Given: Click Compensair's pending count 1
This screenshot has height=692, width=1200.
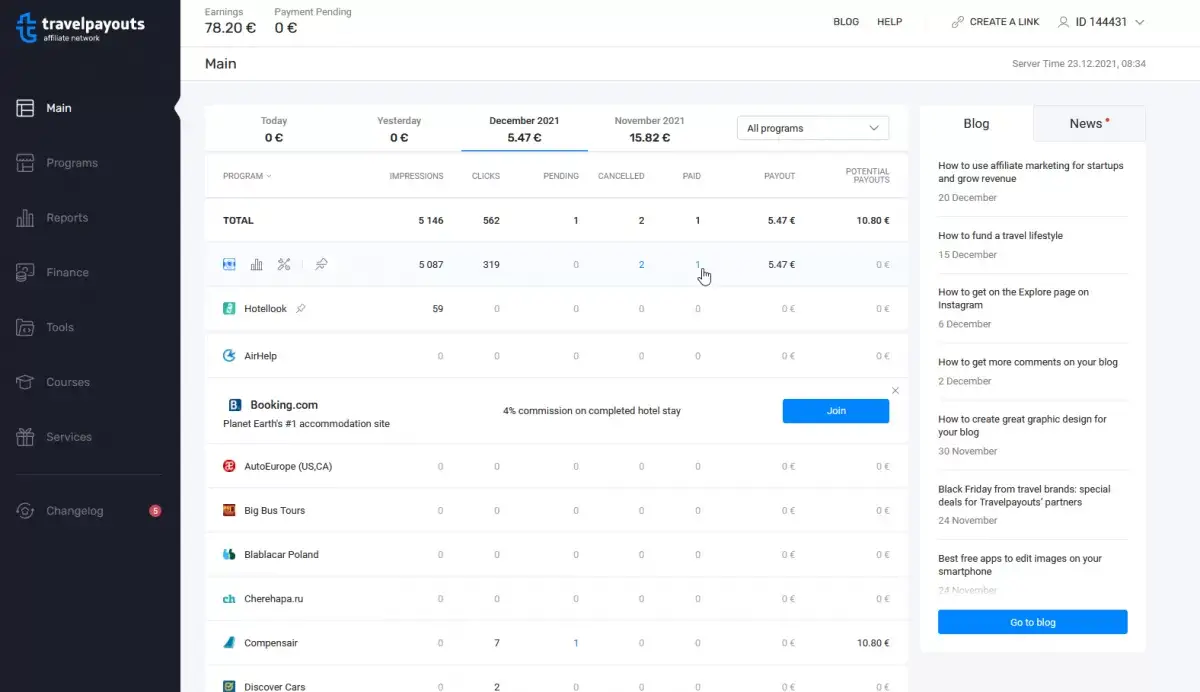Looking at the screenshot, I should point(576,643).
